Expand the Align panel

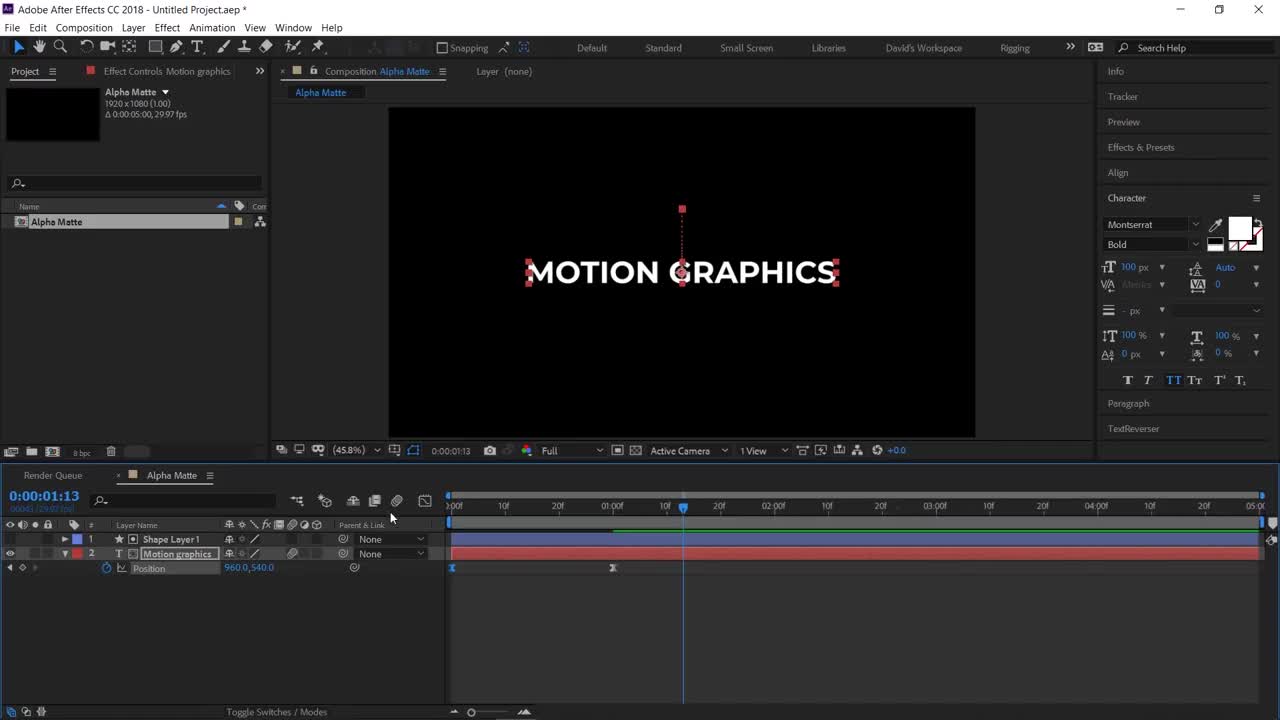1118,172
